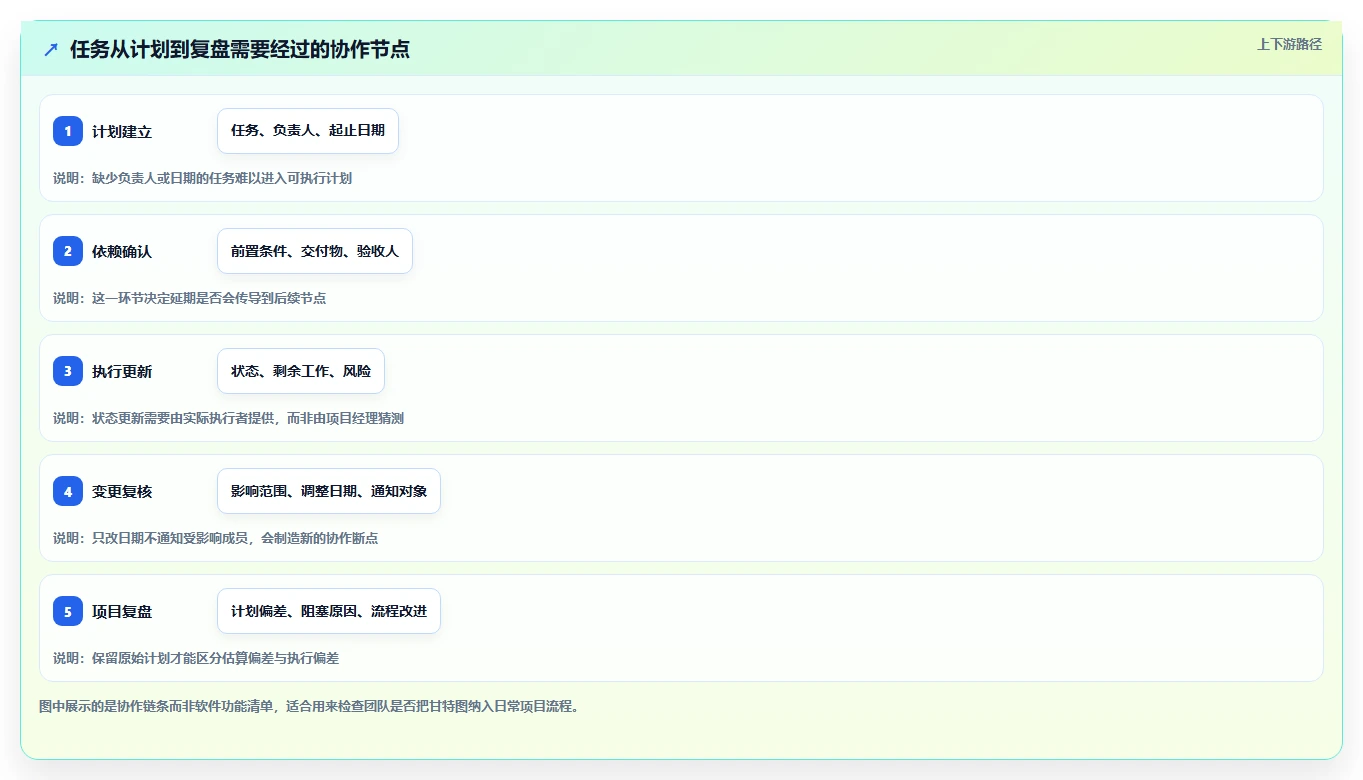1363x780 pixels.
Task: Click the 前置条件、交付物、验收人 chip
Action: point(315,251)
